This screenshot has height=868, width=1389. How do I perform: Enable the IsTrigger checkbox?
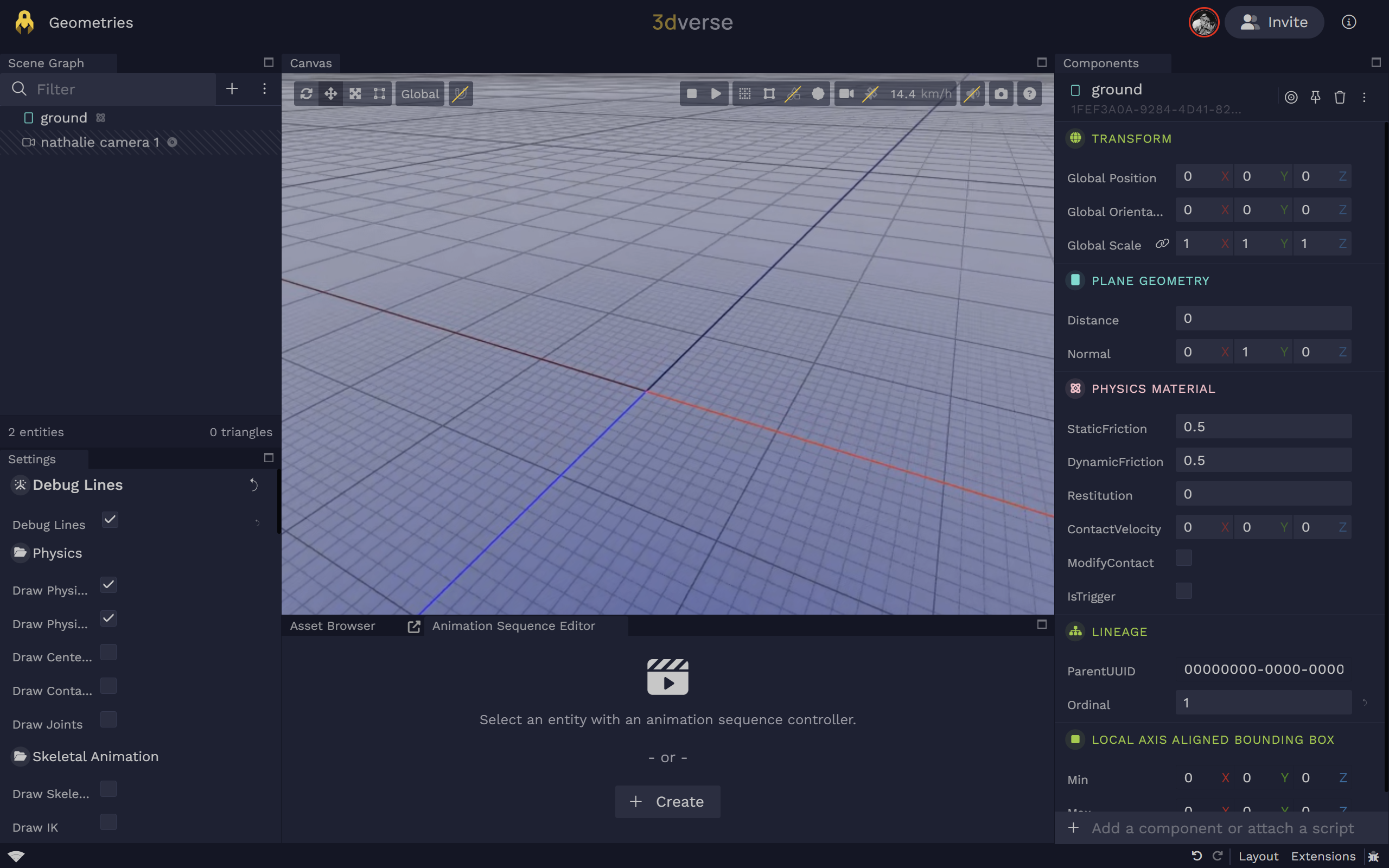click(1183, 591)
